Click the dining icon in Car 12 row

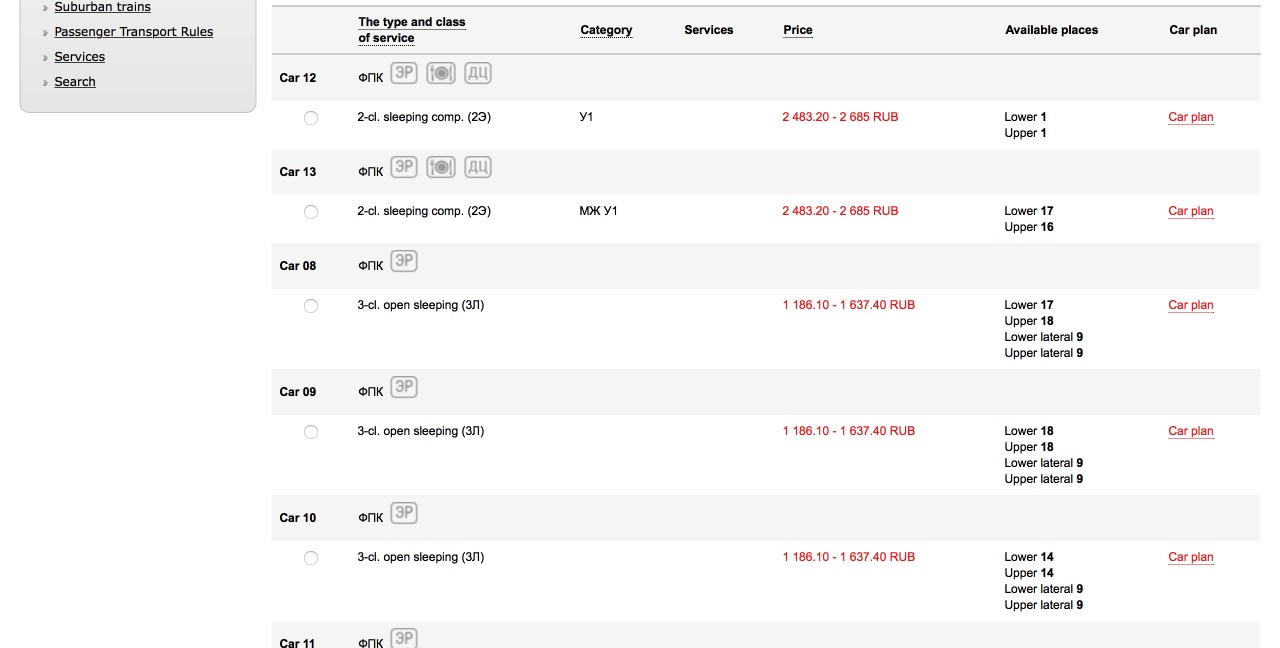coord(440,73)
